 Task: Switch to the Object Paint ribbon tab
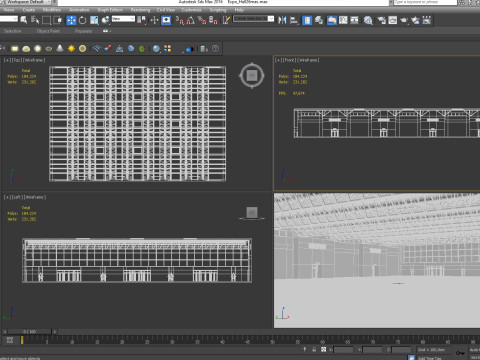coord(48,31)
